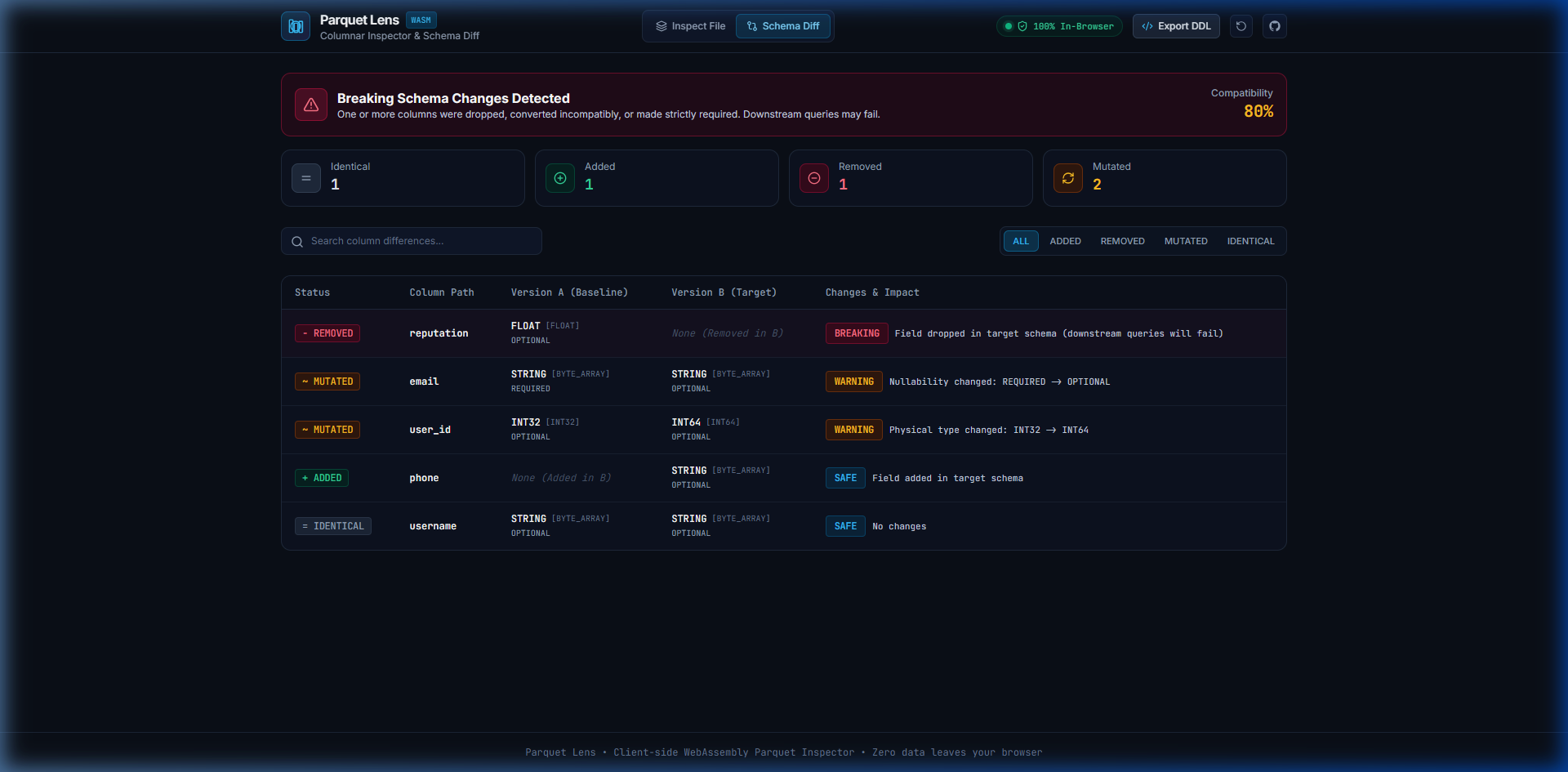Click the BREAKING badge on reputation row
Viewport: 1568px width, 772px height.
(857, 333)
